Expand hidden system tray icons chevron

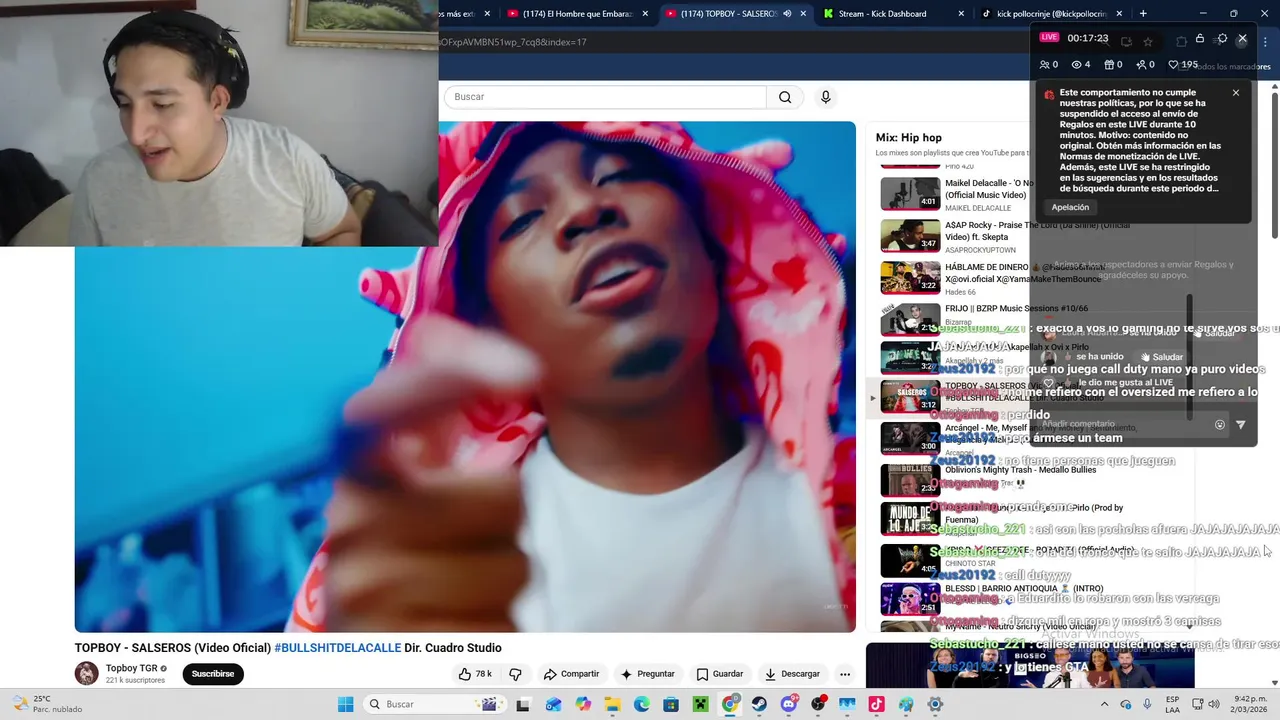point(1105,704)
